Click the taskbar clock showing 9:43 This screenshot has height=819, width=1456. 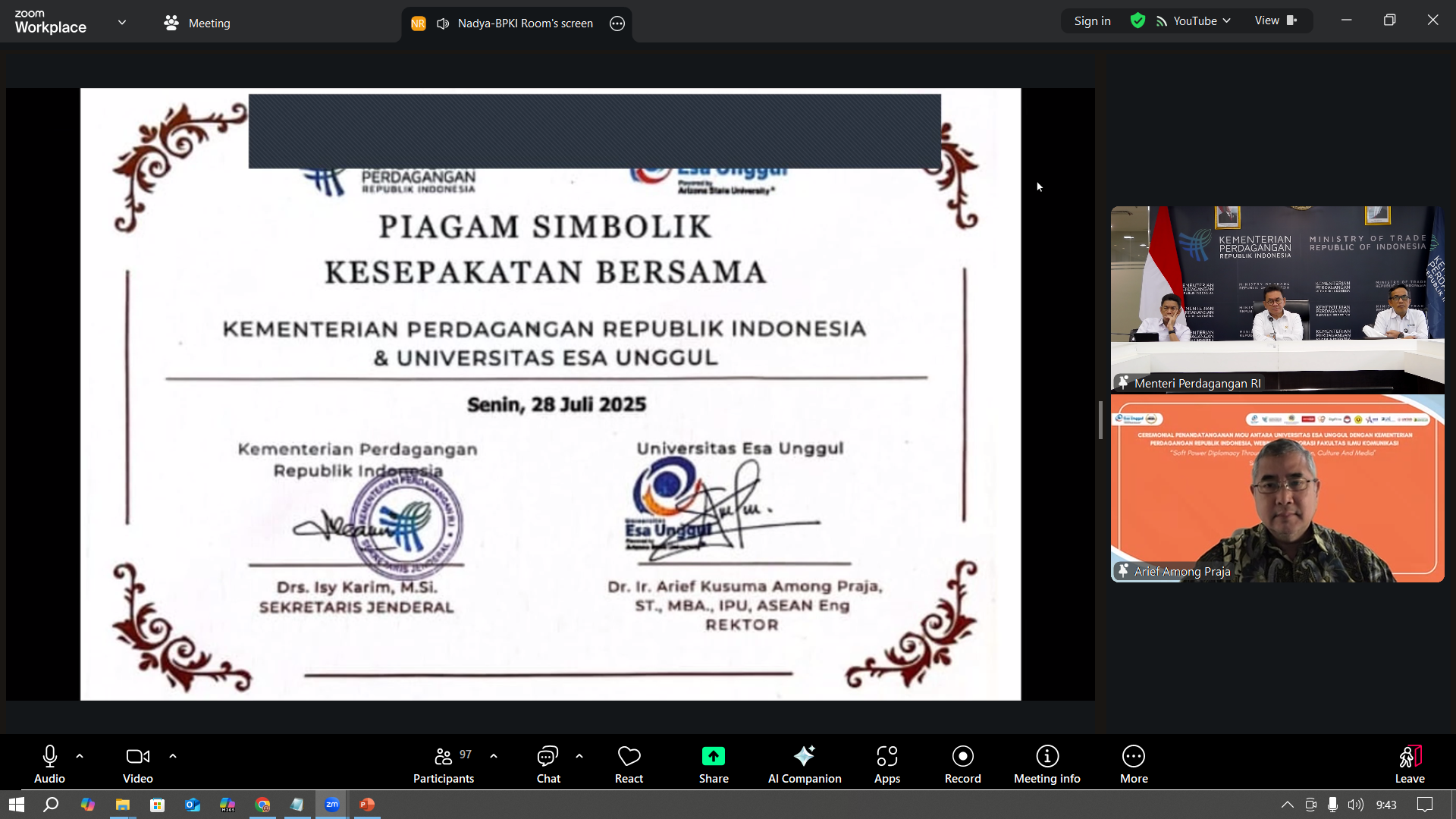click(x=1386, y=805)
